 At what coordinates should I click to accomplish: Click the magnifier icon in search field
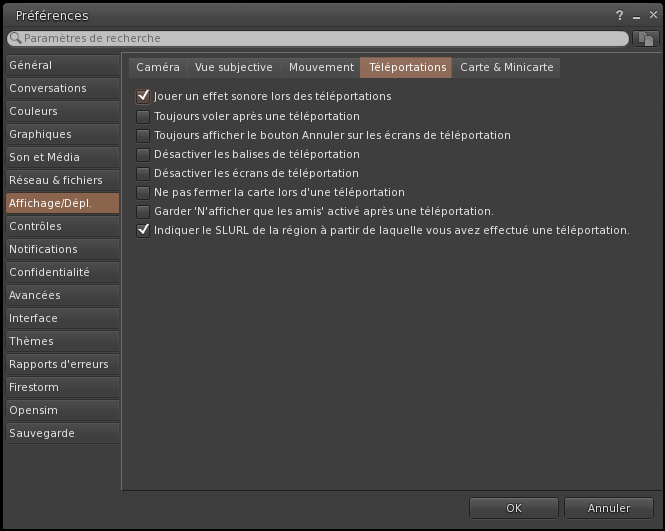[x=15, y=38]
